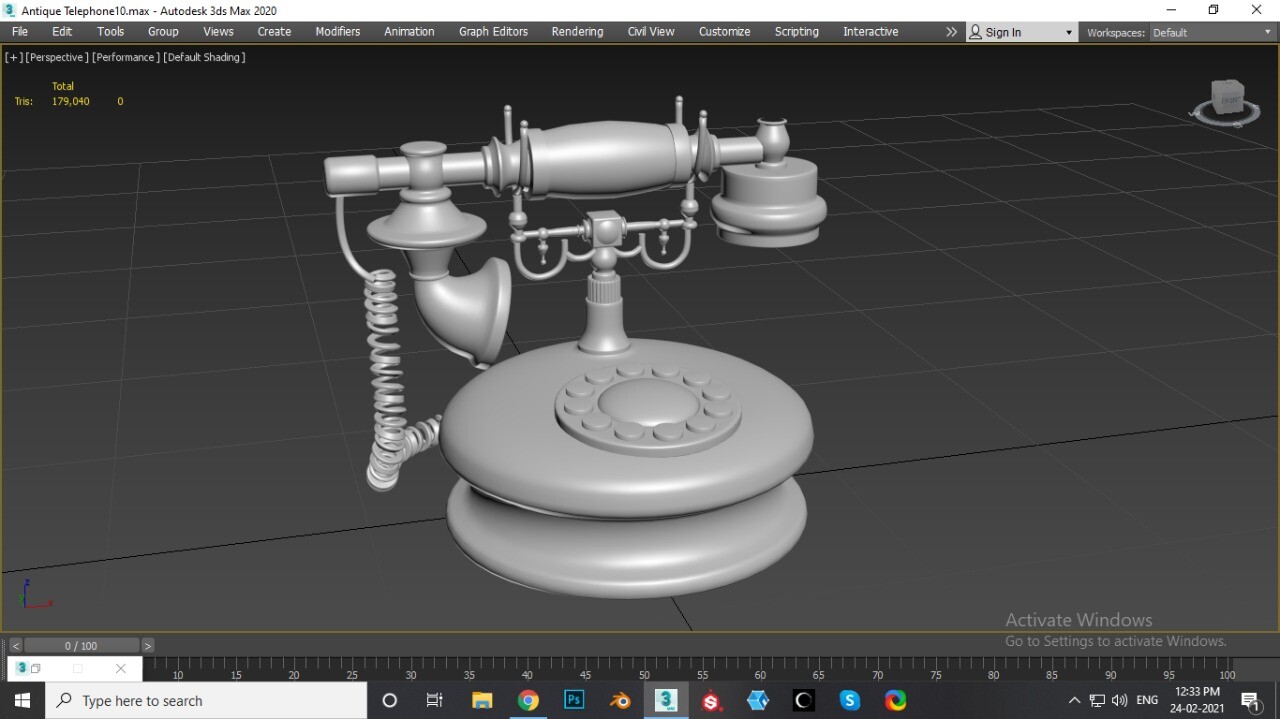Image resolution: width=1280 pixels, height=719 pixels.
Task: Open the Group menu
Action: pyautogui.click(x=163, y=32)
